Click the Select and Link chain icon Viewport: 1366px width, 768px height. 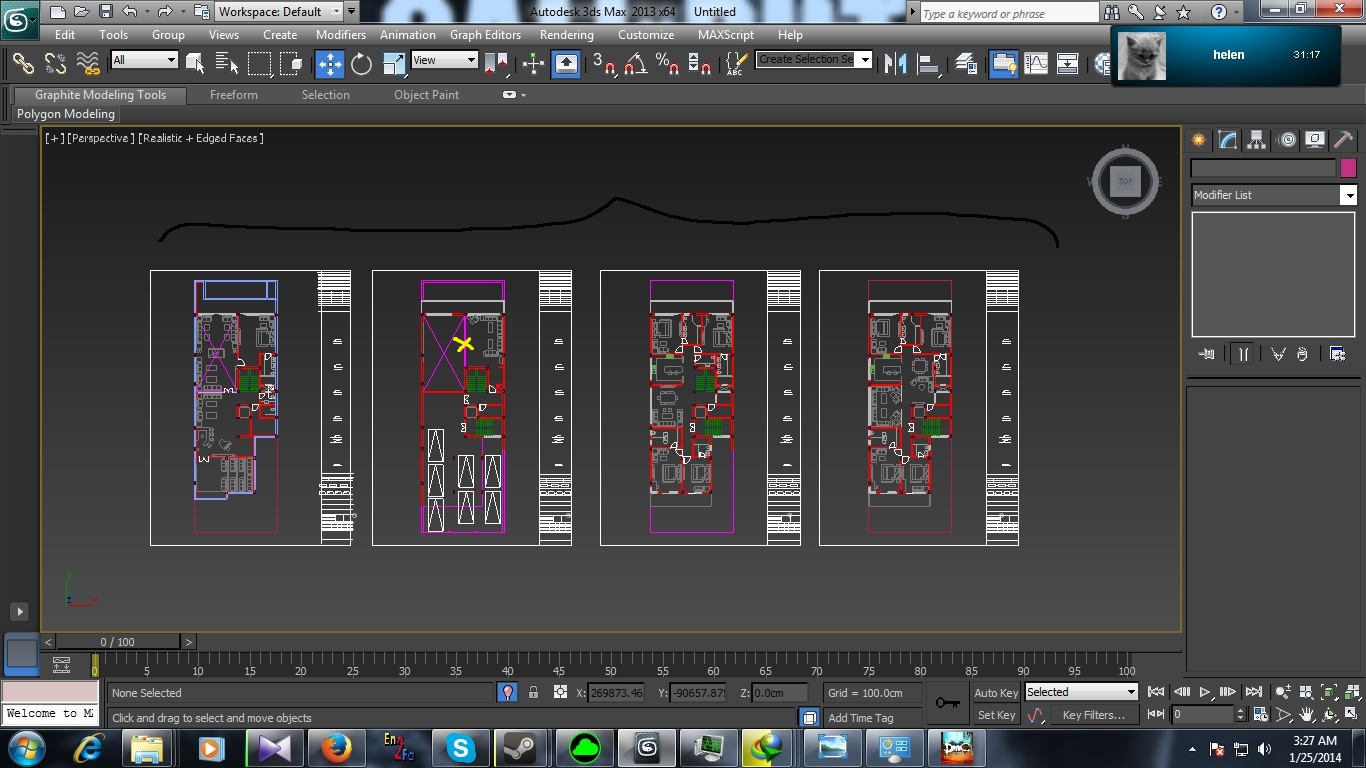(x=22, y=64)
